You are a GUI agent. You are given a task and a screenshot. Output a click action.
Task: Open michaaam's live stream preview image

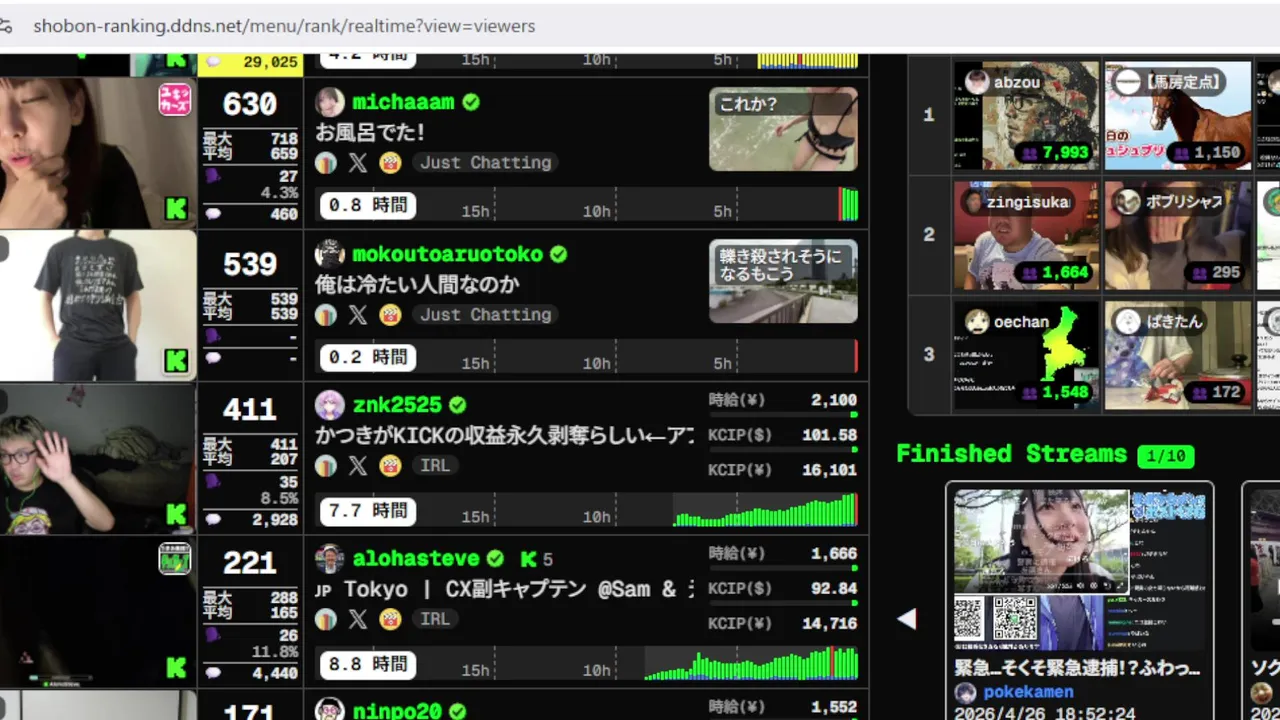tap(98, 153)
